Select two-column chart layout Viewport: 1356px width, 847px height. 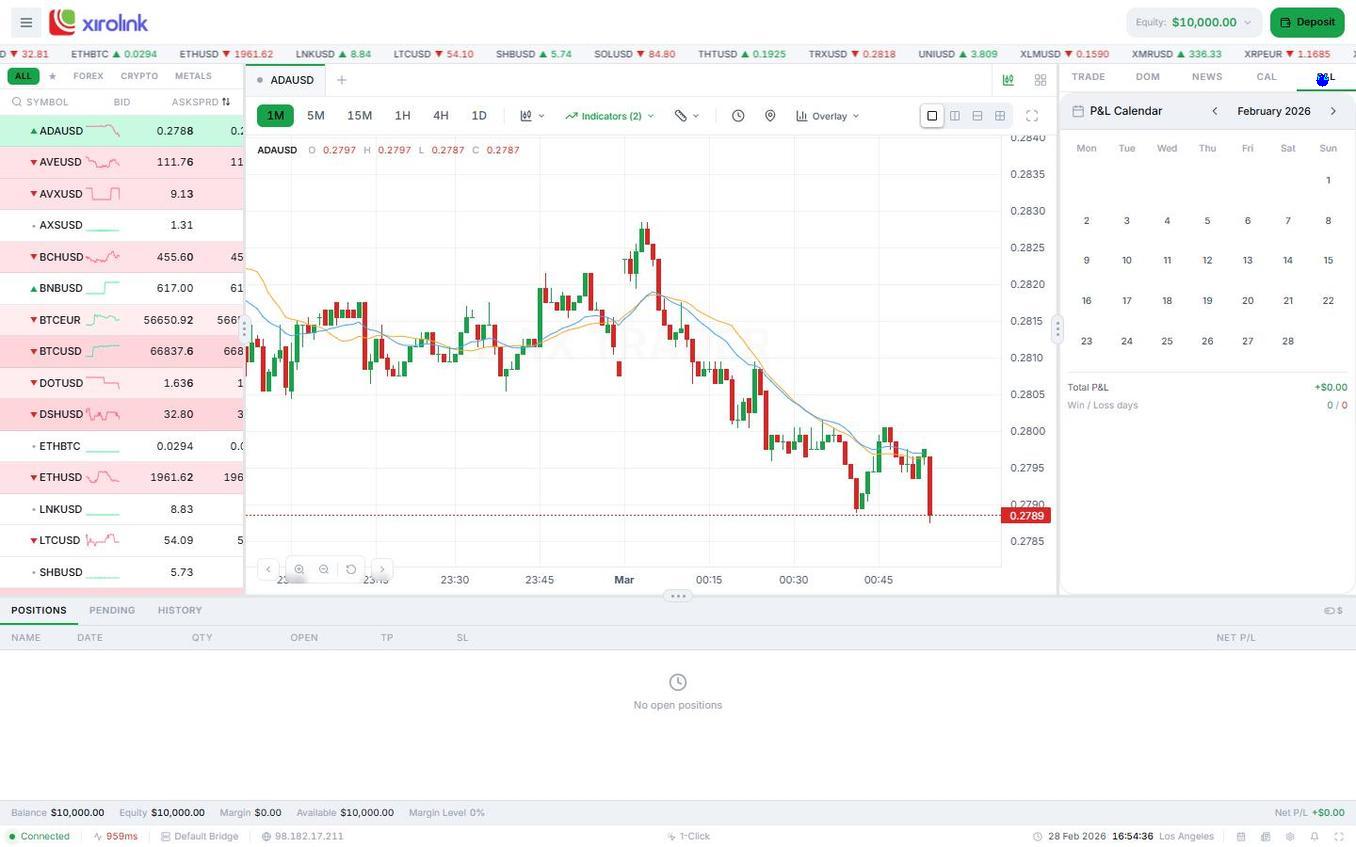pos(955,116)
